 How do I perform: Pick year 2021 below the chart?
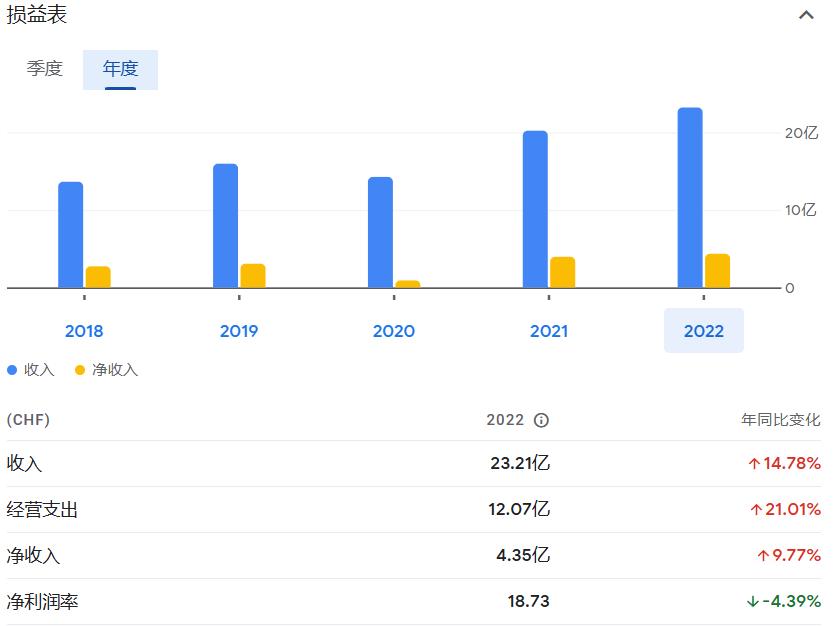point(548,331)
